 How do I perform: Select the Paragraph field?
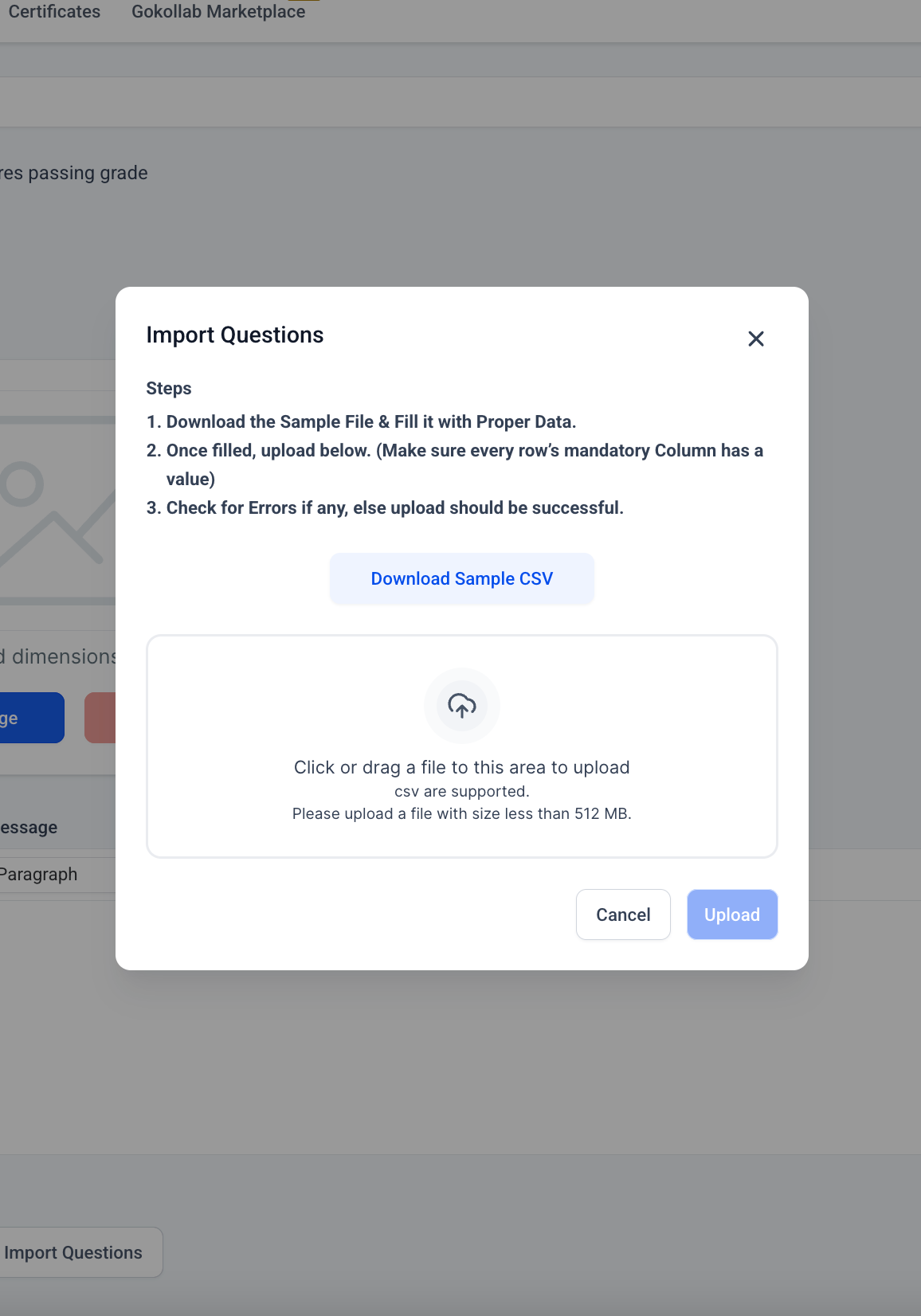click(x=57, y=875)
